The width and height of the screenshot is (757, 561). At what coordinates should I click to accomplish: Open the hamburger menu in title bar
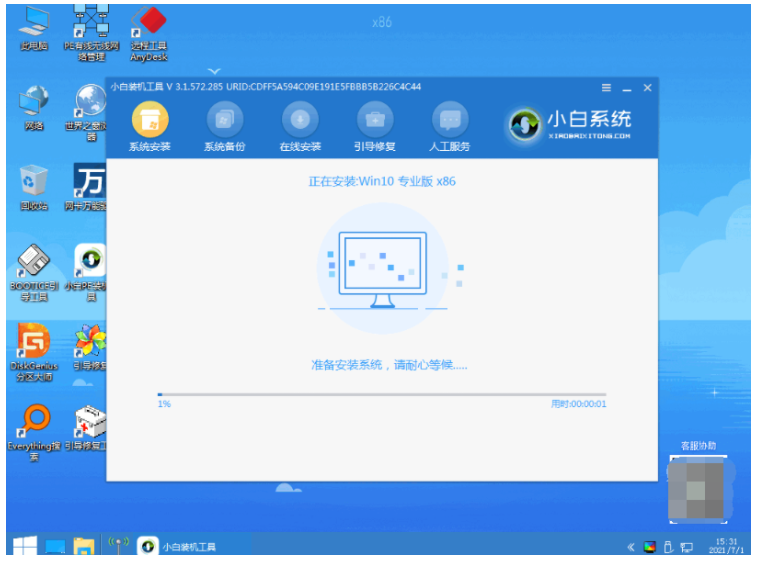[606, 88]
